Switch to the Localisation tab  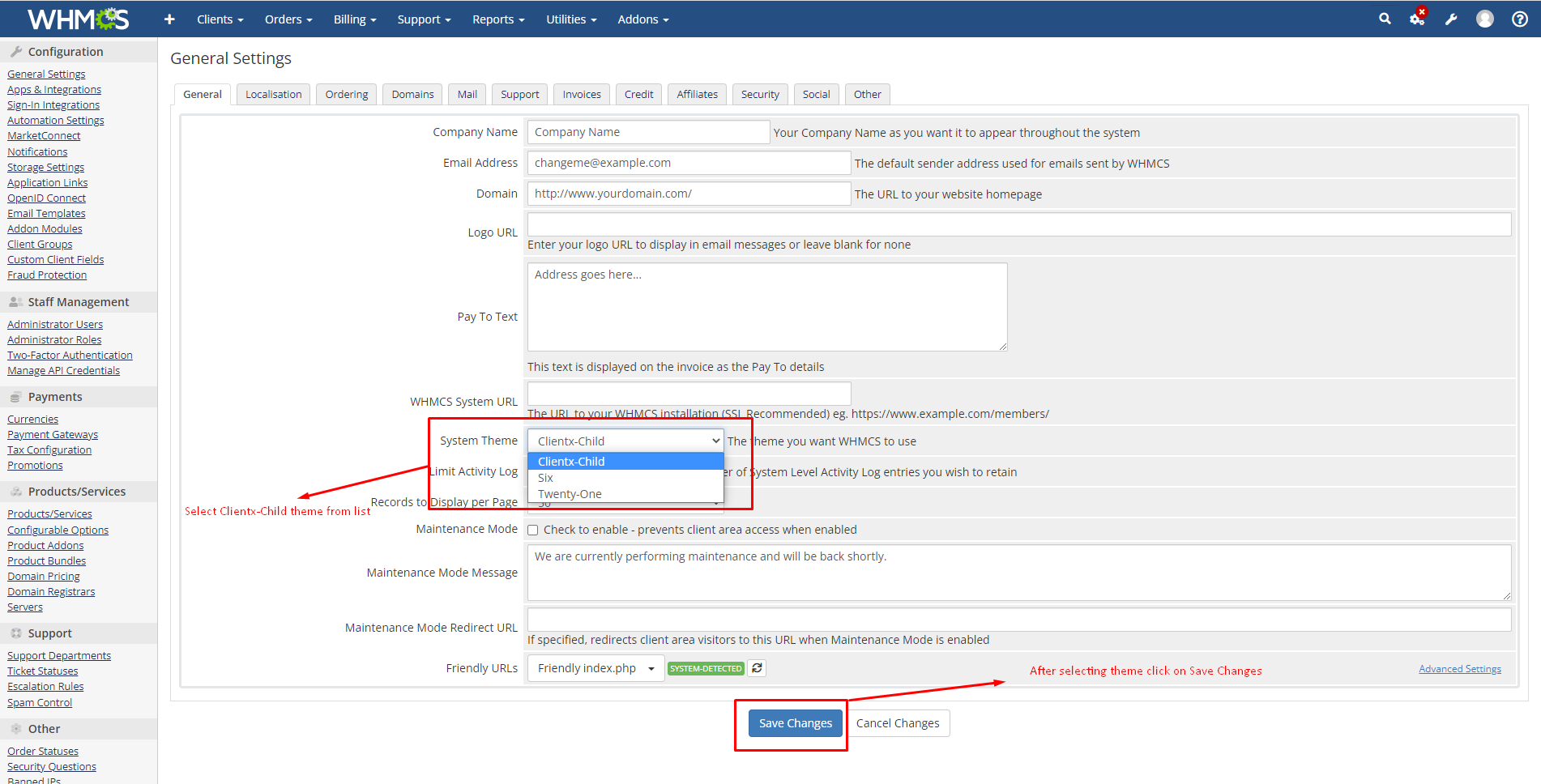(x=273, y=95)
